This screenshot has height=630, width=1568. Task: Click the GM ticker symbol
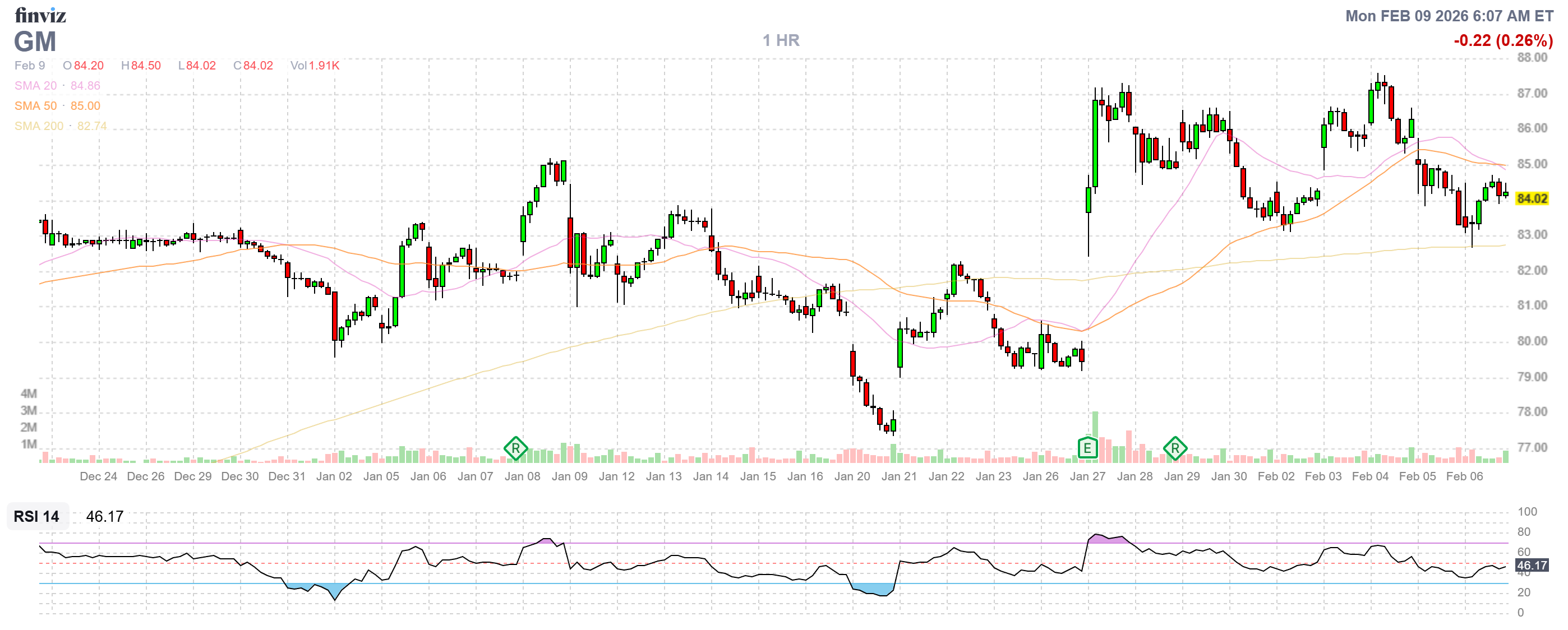coord(35,42)
